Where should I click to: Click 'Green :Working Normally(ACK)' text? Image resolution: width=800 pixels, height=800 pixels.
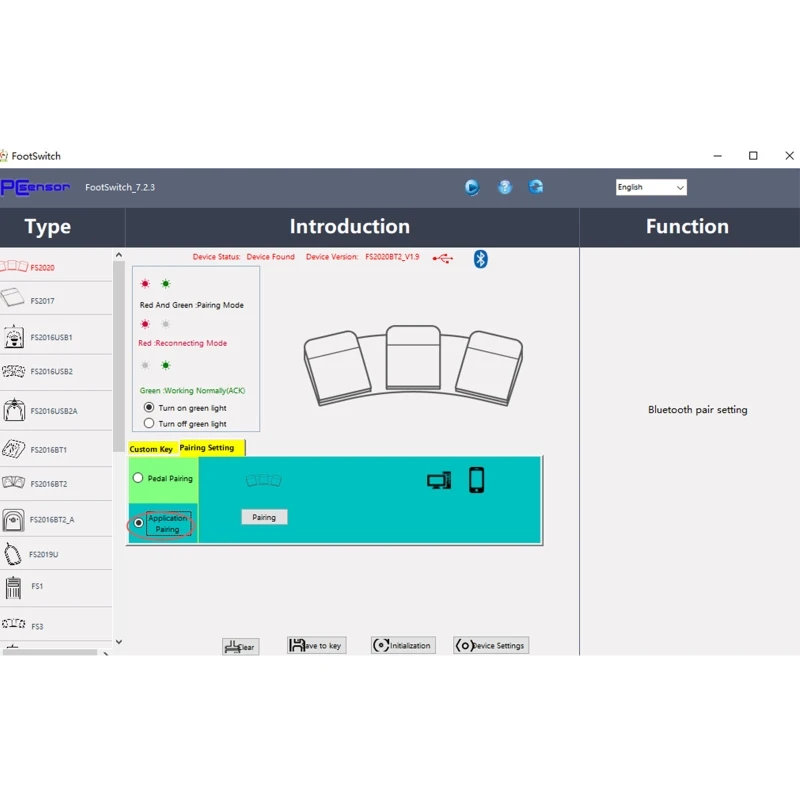click(192, 390)
